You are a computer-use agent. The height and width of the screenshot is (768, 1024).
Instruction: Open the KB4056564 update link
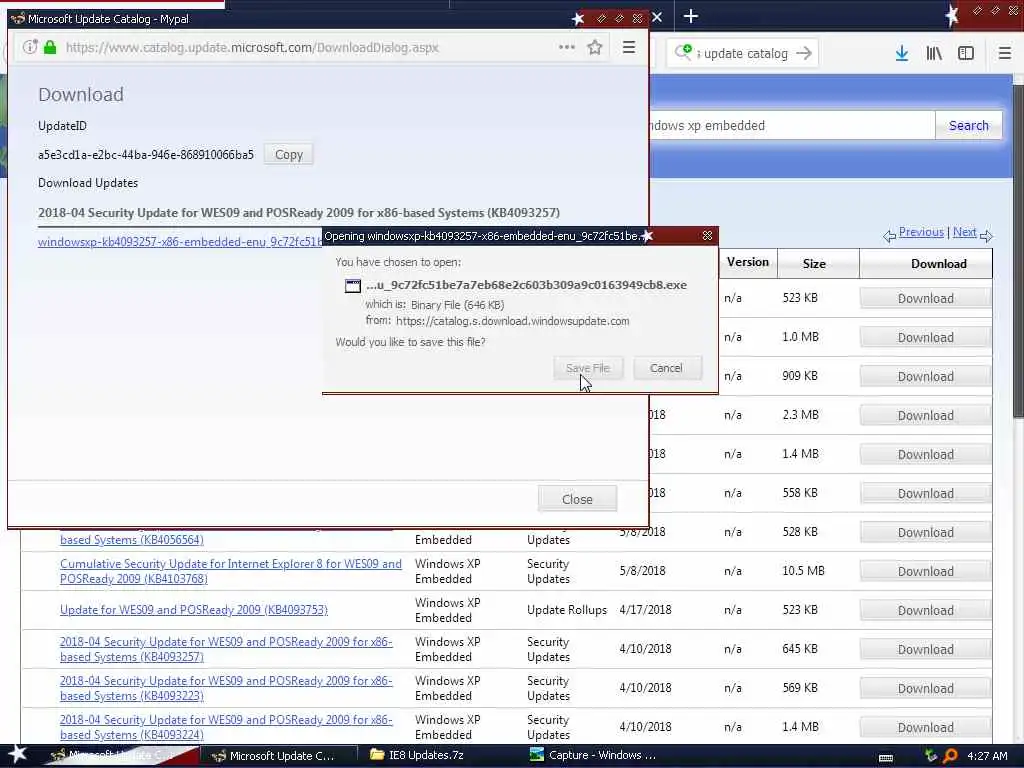click(132, 540)
